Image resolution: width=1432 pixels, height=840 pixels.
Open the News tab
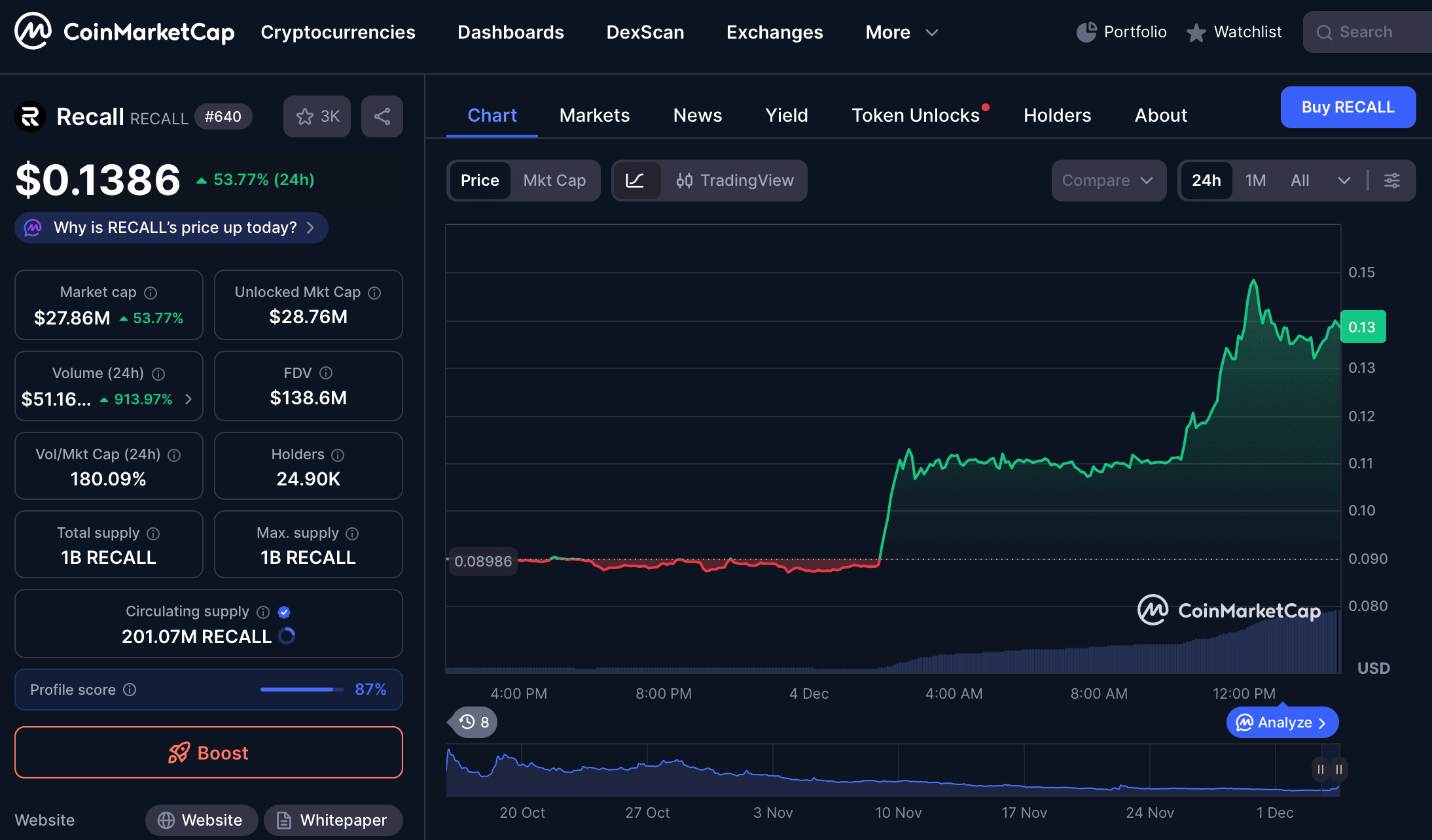[x=697, y=115]
